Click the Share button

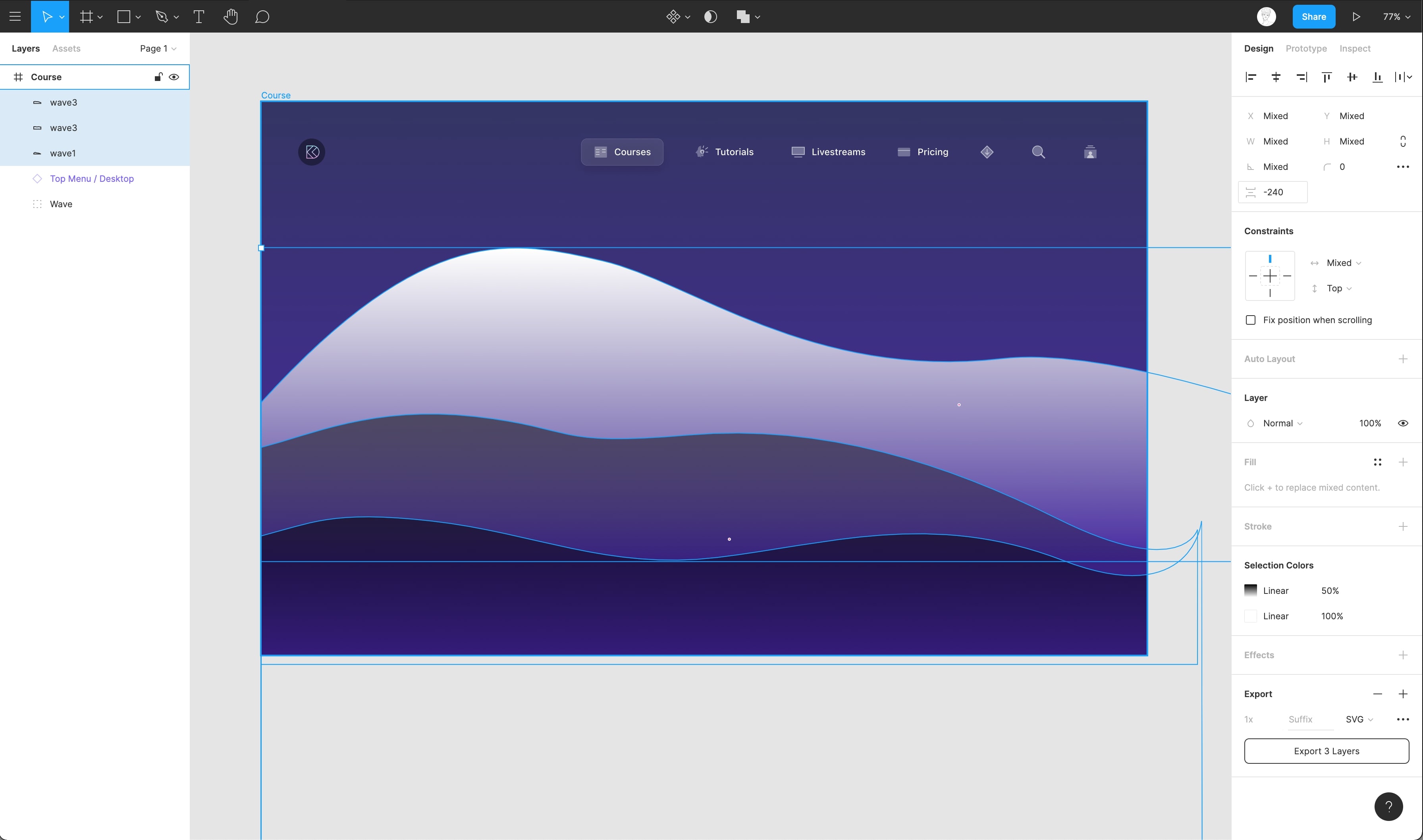1313,16
